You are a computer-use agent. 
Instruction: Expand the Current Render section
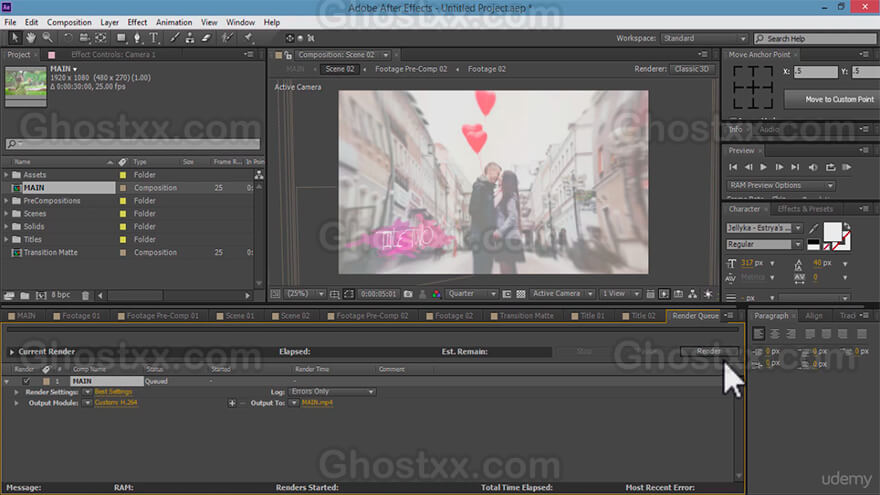point(11,352)
